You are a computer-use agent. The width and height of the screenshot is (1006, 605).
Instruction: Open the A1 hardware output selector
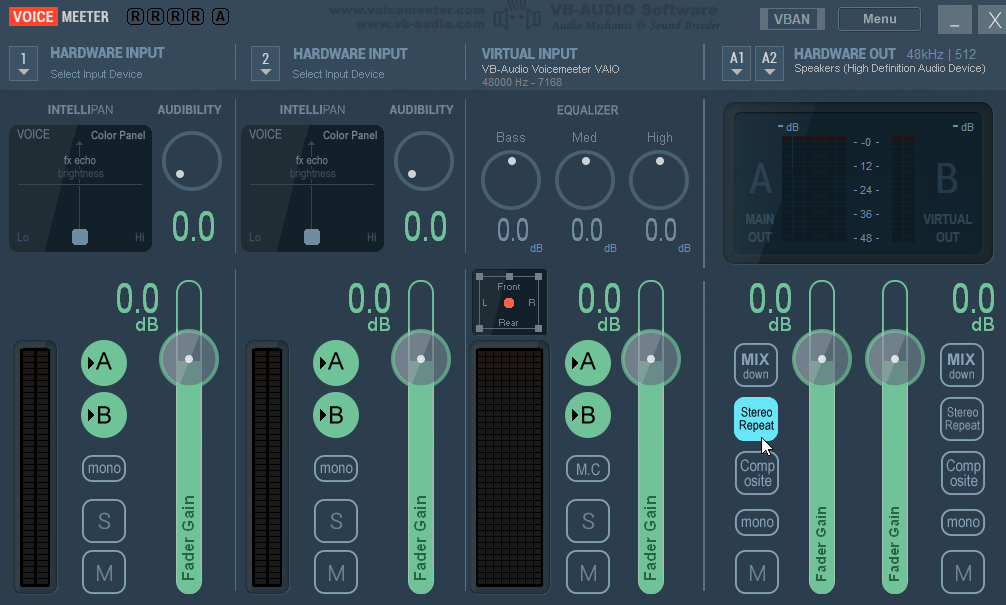pyautogui.click(x=737, y=64)
